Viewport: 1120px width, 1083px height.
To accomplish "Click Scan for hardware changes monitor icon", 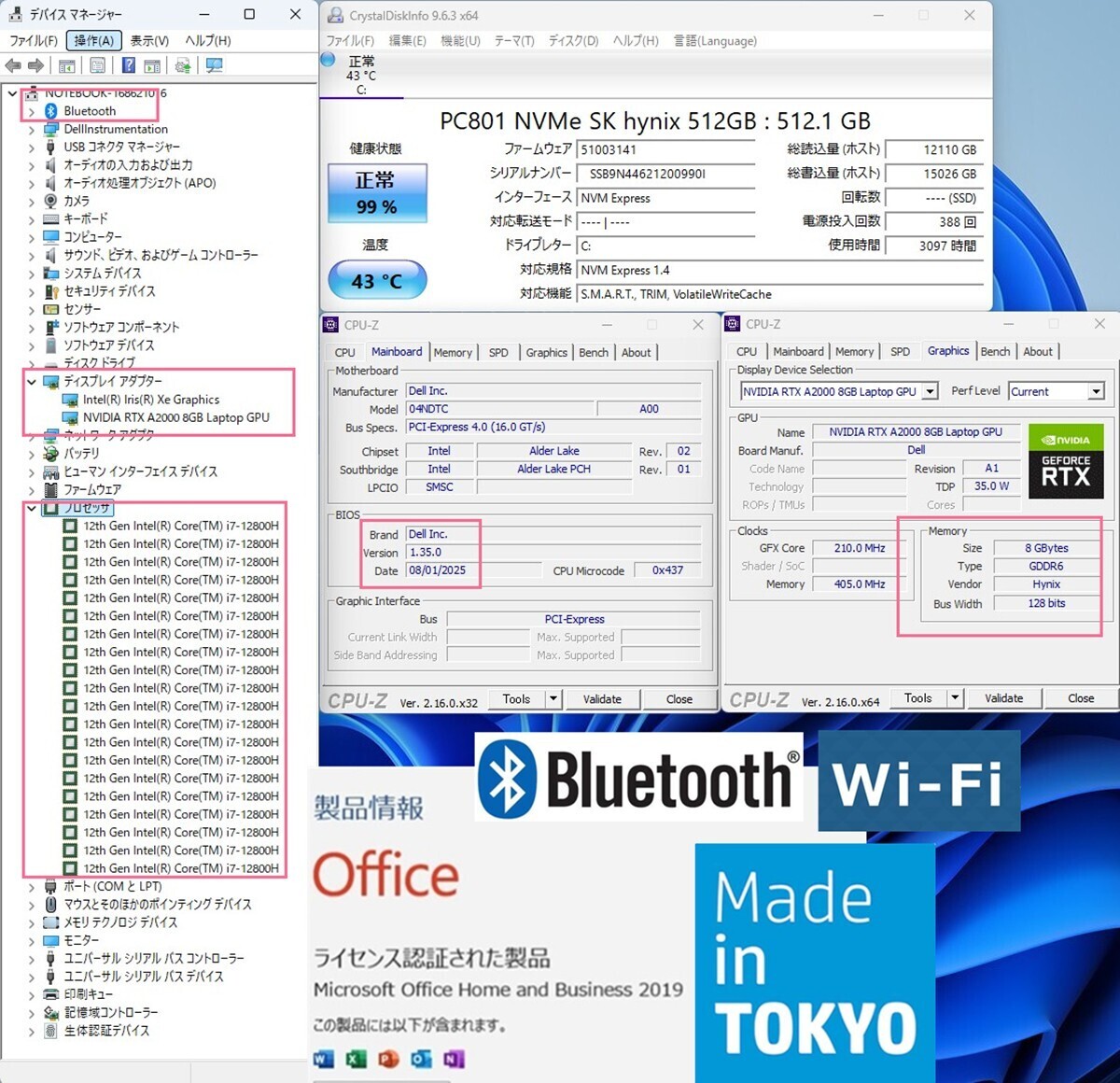I will click(214, 65).
